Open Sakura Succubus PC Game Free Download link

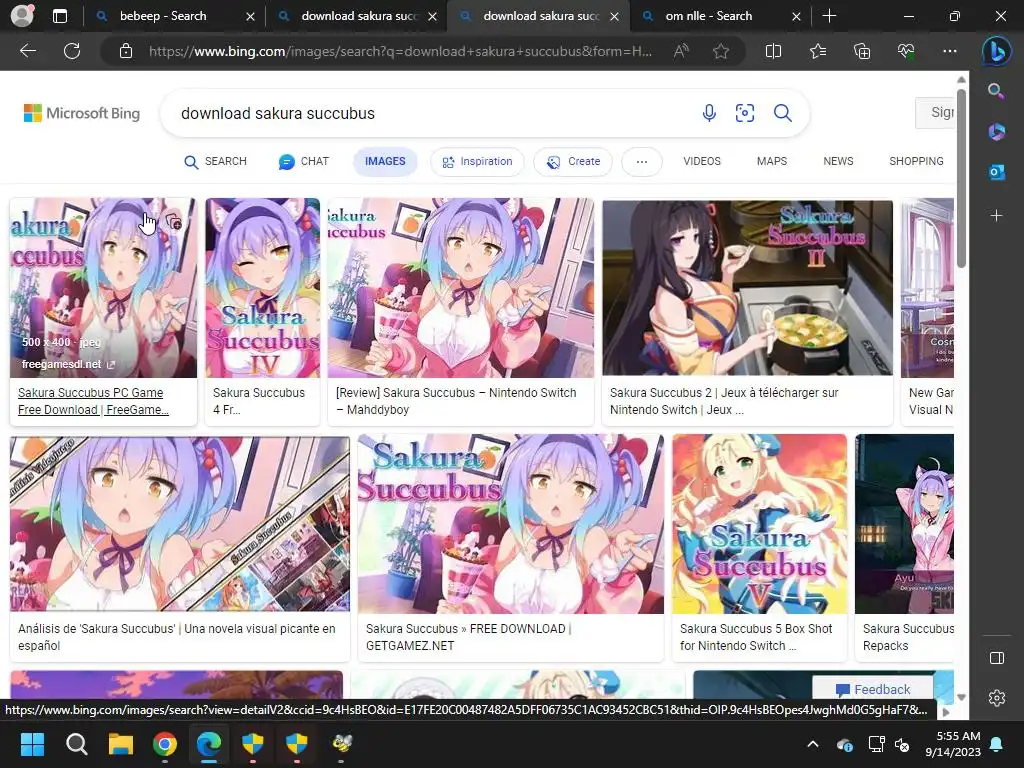click(93, 401)
